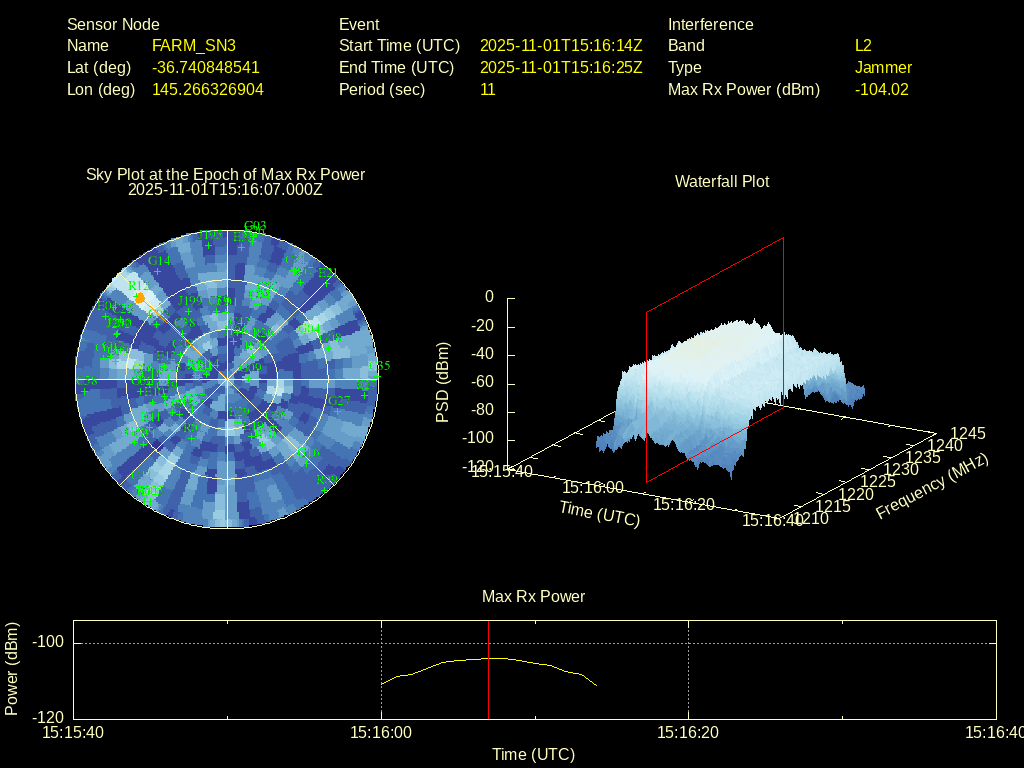
Task: Click the Event Start Time value
Action: click(x=560, y=45)
